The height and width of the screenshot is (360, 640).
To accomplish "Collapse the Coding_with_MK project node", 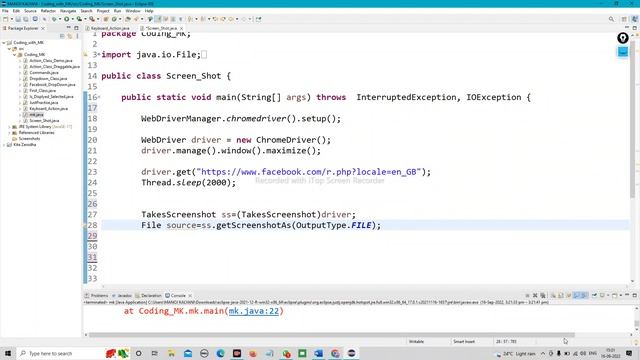I will pyautogui.click(x=4, y=42).
